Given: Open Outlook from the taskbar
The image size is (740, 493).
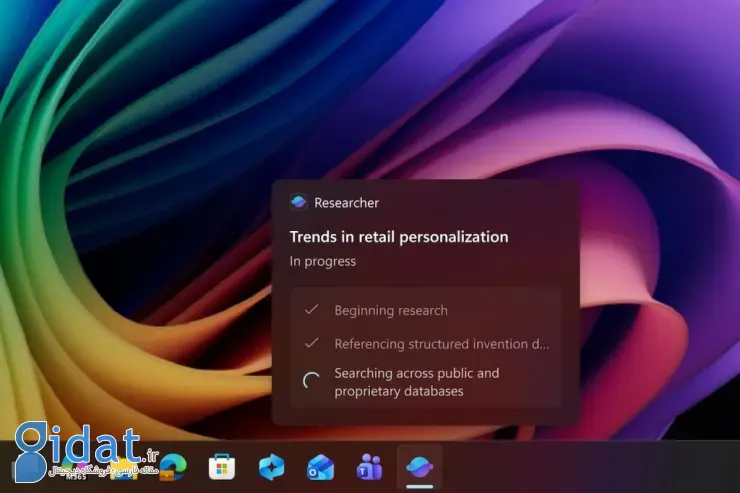Looking at the screenshot, I should click(321, 466).
